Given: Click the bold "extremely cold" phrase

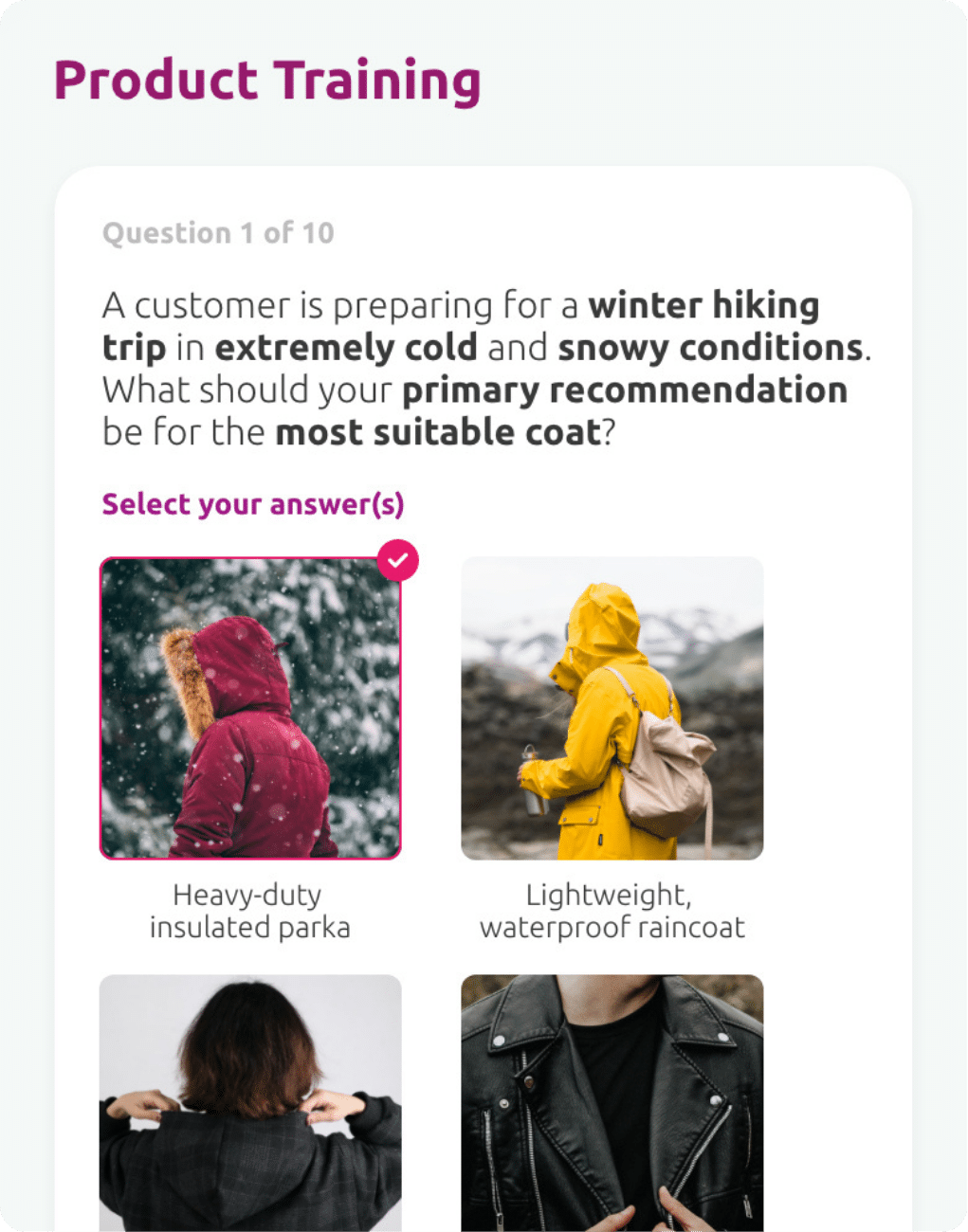Looking at the screenshot, I should (x=346, y=348).
